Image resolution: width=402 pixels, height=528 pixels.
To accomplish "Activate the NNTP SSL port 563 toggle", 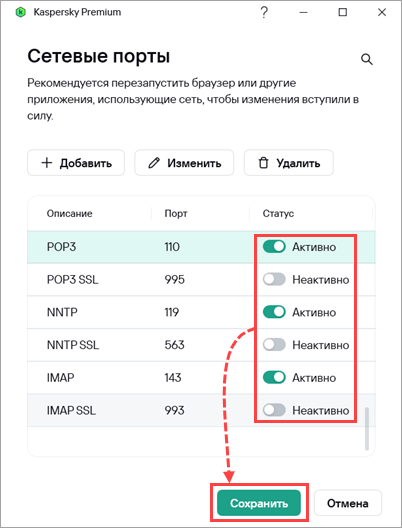I will pyautogui.click(x=274, y=344).
